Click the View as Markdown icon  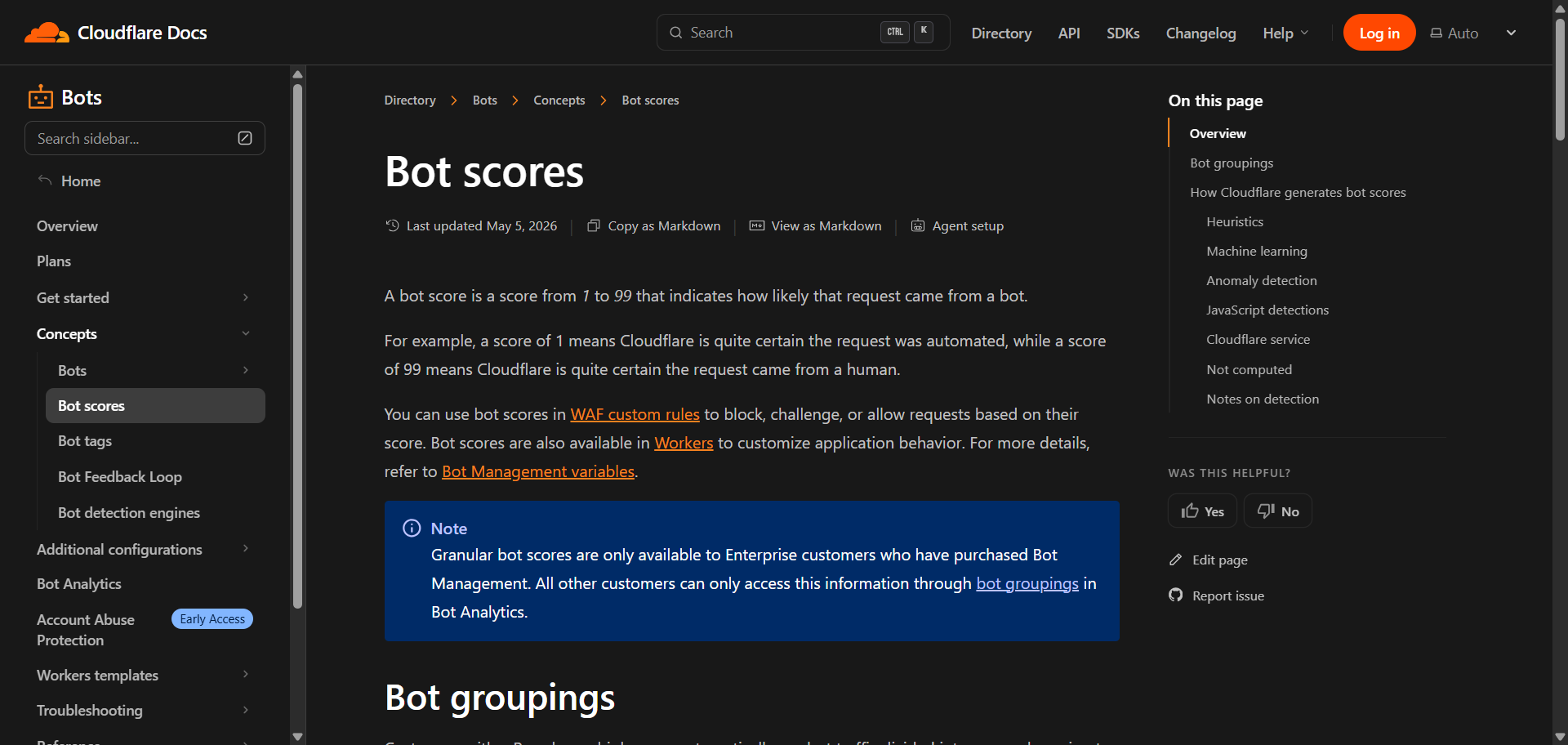tap(757, 225)
